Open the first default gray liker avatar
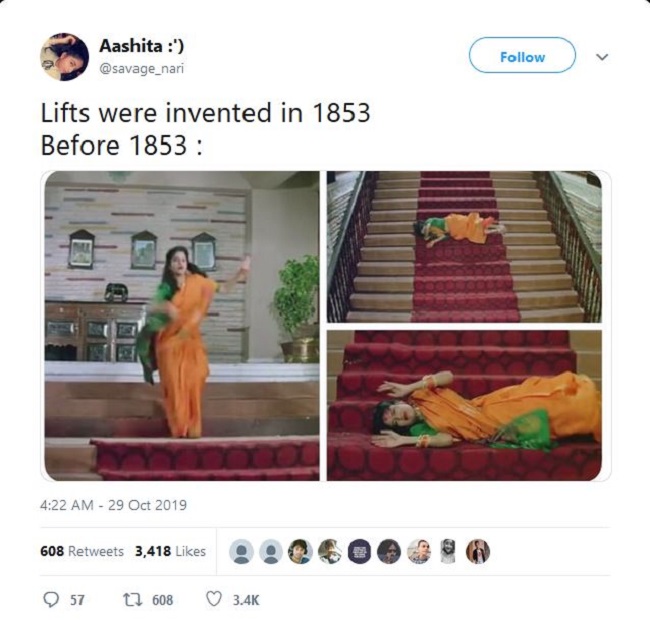This screenshot has height=630, width=650. 241,552
